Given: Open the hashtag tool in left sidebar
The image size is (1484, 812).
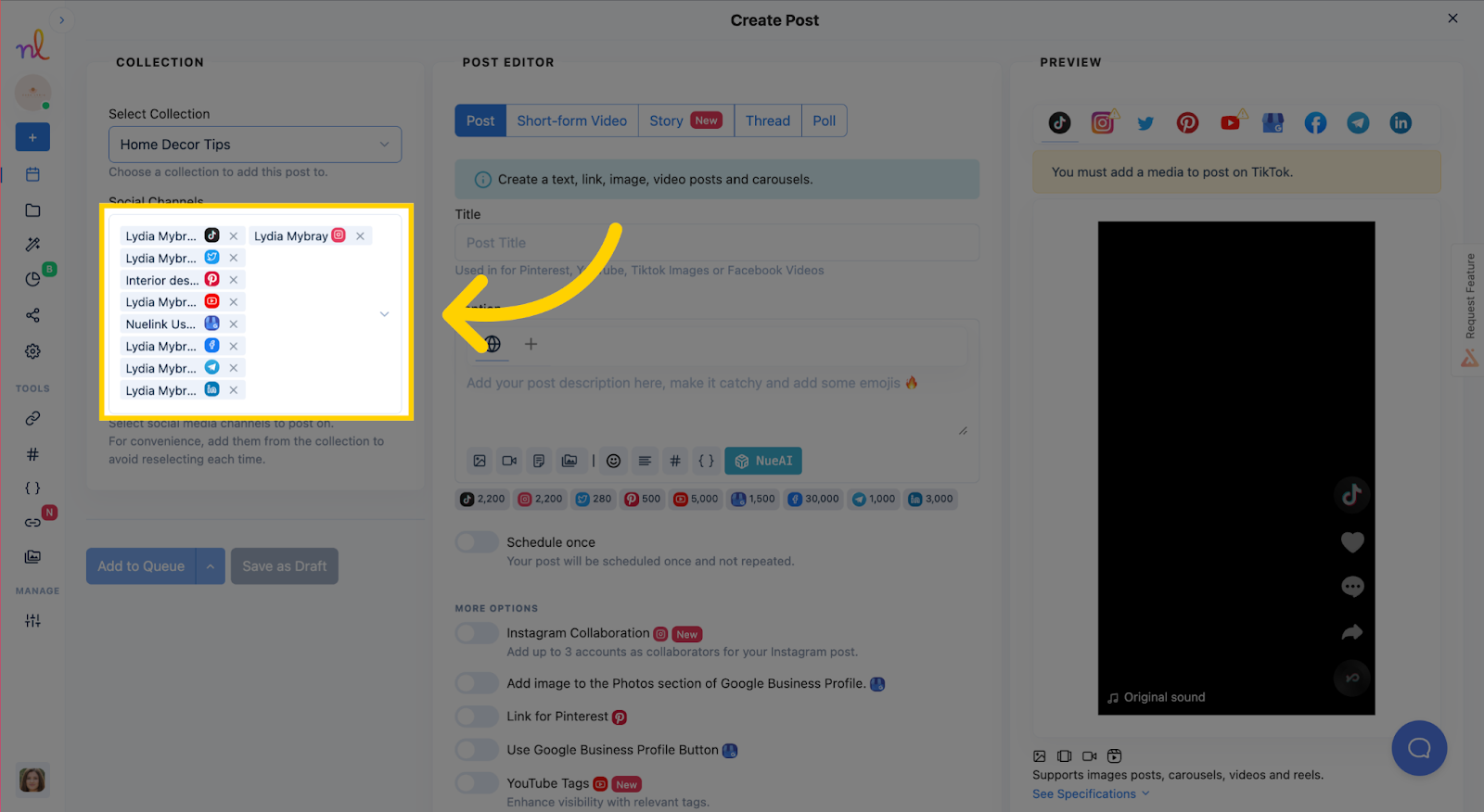Looking at the screenshot, I should click(32, 454).
